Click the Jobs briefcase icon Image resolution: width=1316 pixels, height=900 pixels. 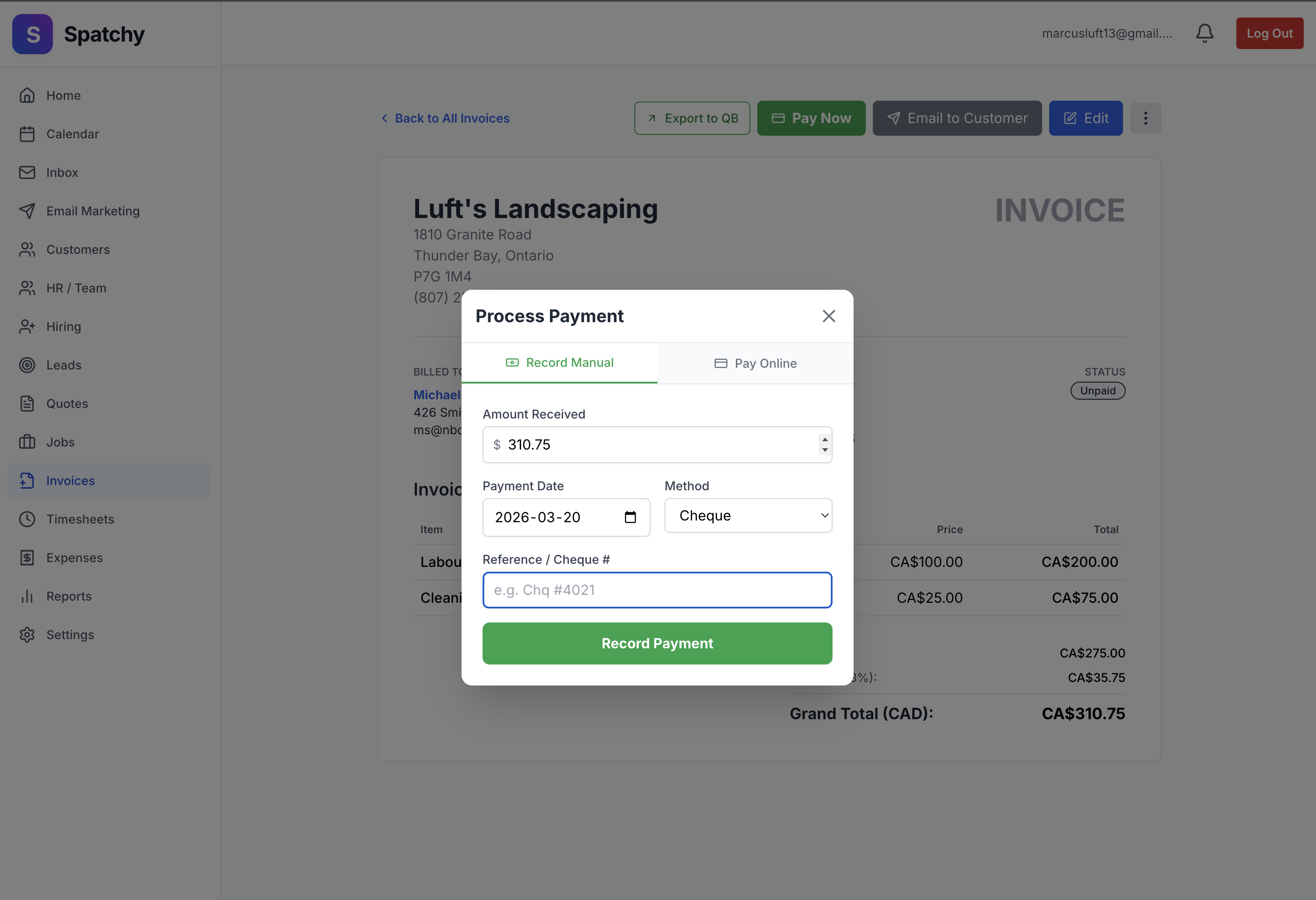(27, 442)
